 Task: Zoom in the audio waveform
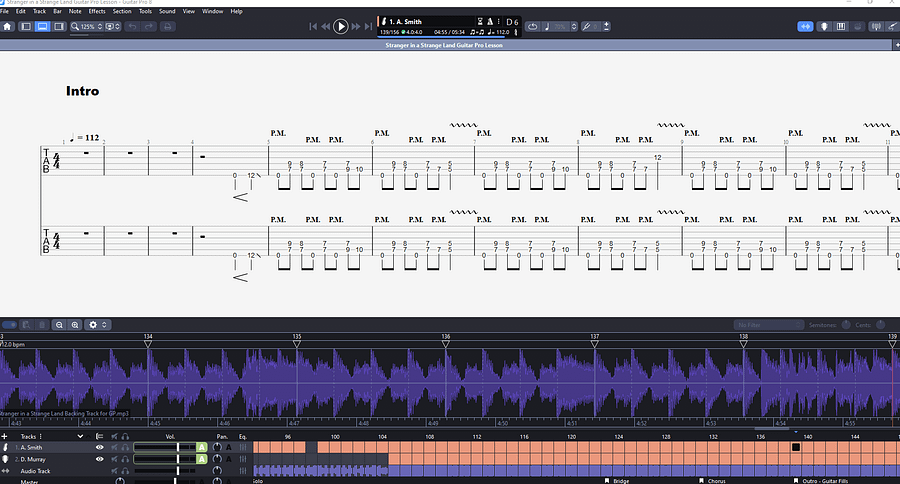(75, 325)
